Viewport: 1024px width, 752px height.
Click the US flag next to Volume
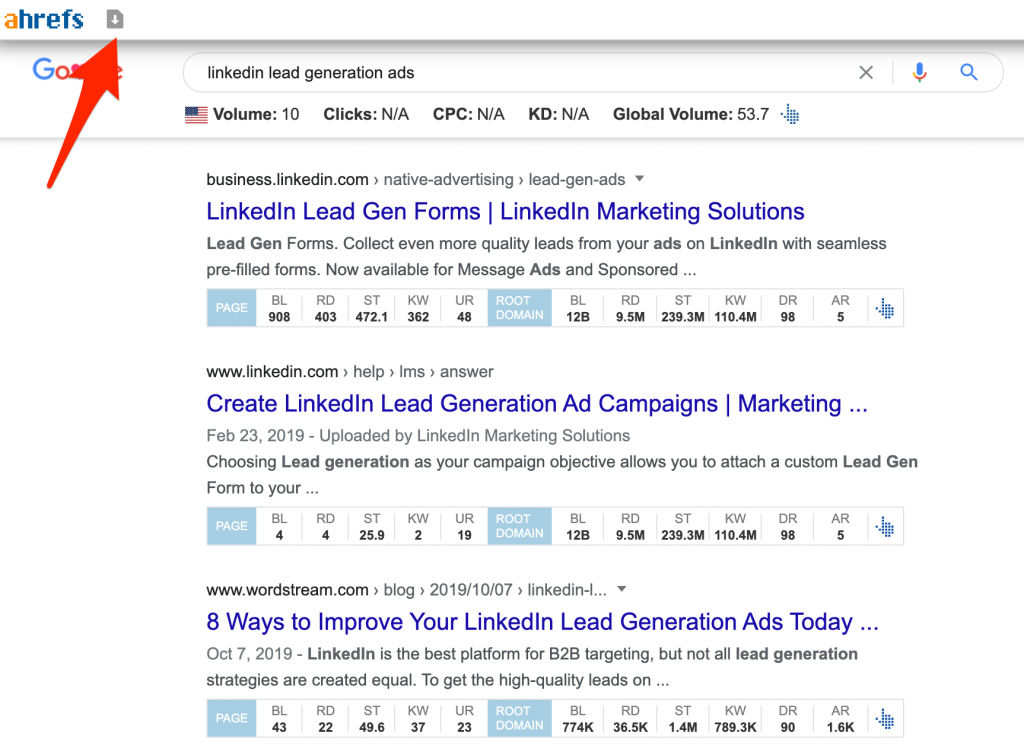point(196,115)
